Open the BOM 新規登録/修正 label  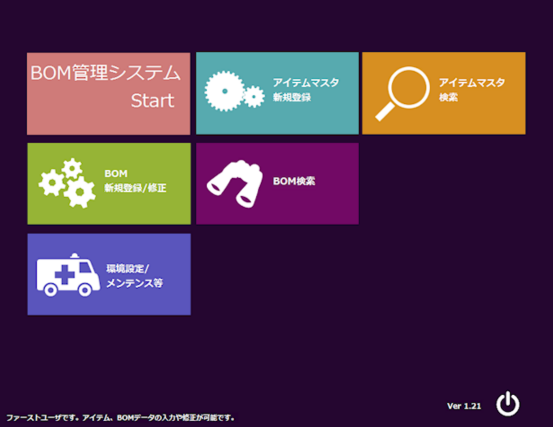point(135,181)
